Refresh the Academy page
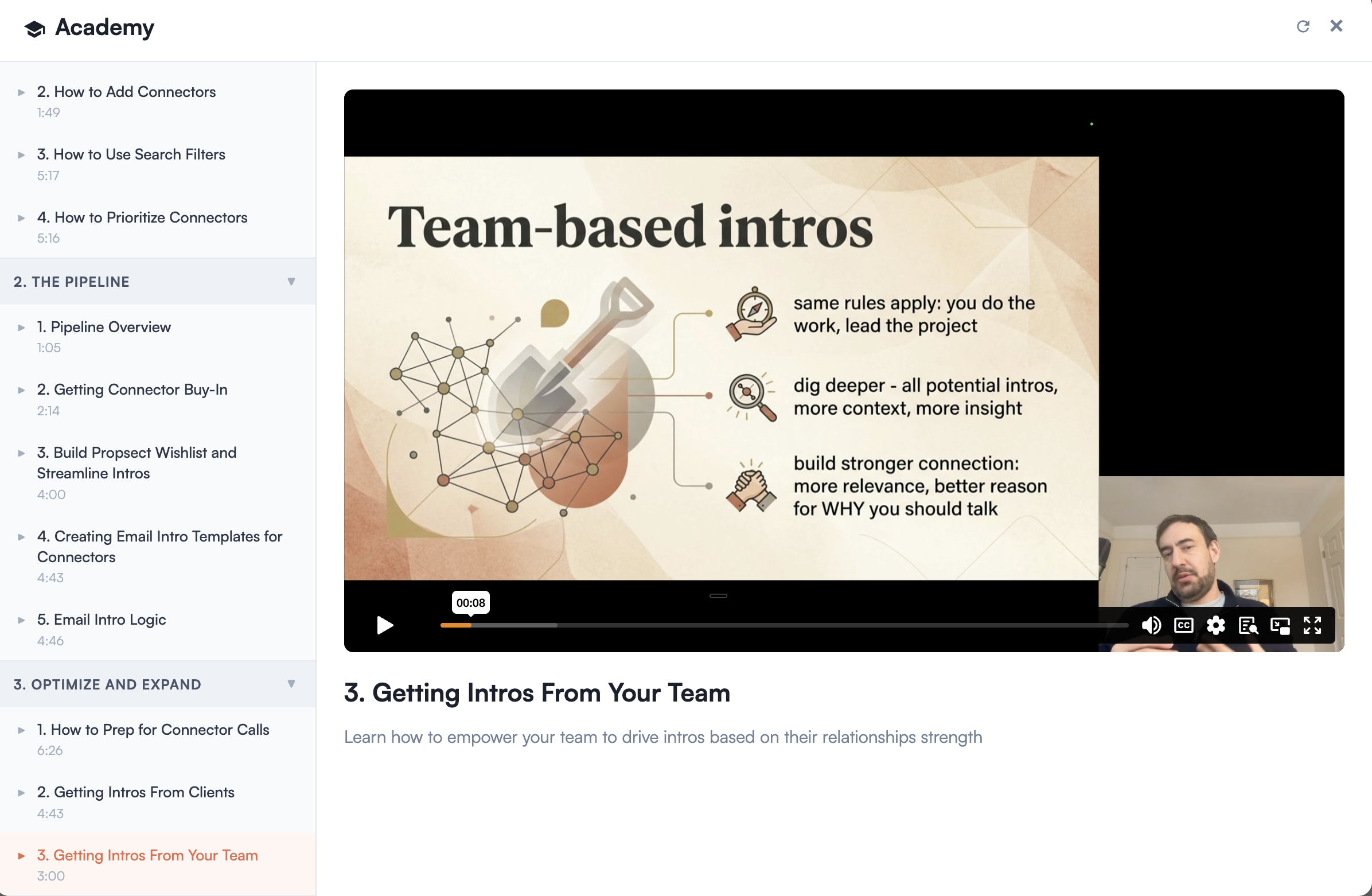Viewport: 1372px width, 896px height. [x=1303, y=26]
